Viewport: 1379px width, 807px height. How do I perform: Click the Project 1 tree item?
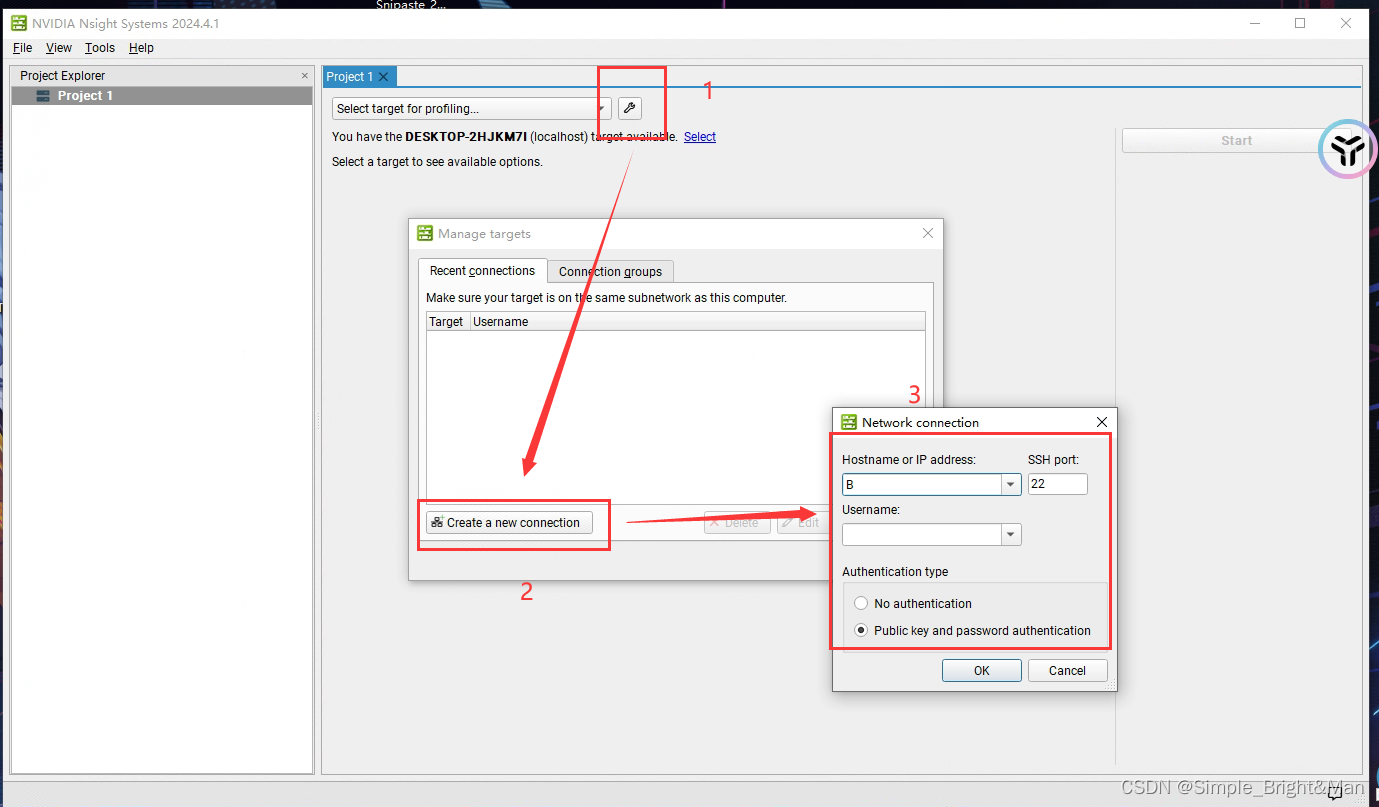click(85, 96)
